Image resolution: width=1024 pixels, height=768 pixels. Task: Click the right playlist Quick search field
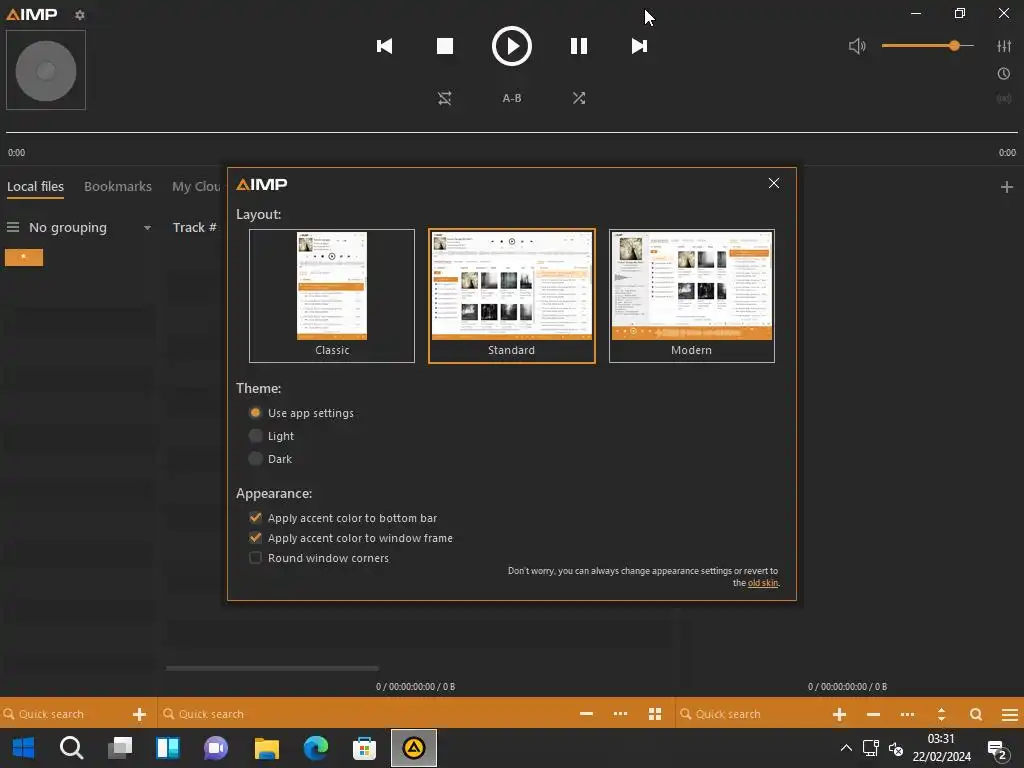pos(751,714)
